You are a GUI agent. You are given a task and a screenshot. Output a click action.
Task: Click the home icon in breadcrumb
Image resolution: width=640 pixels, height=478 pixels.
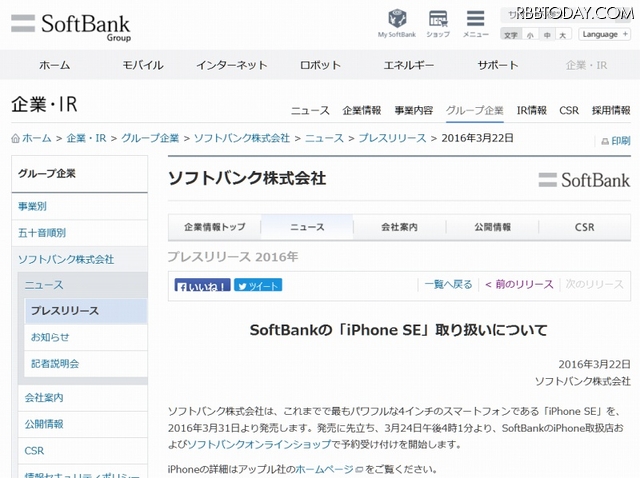coord(16,138)
